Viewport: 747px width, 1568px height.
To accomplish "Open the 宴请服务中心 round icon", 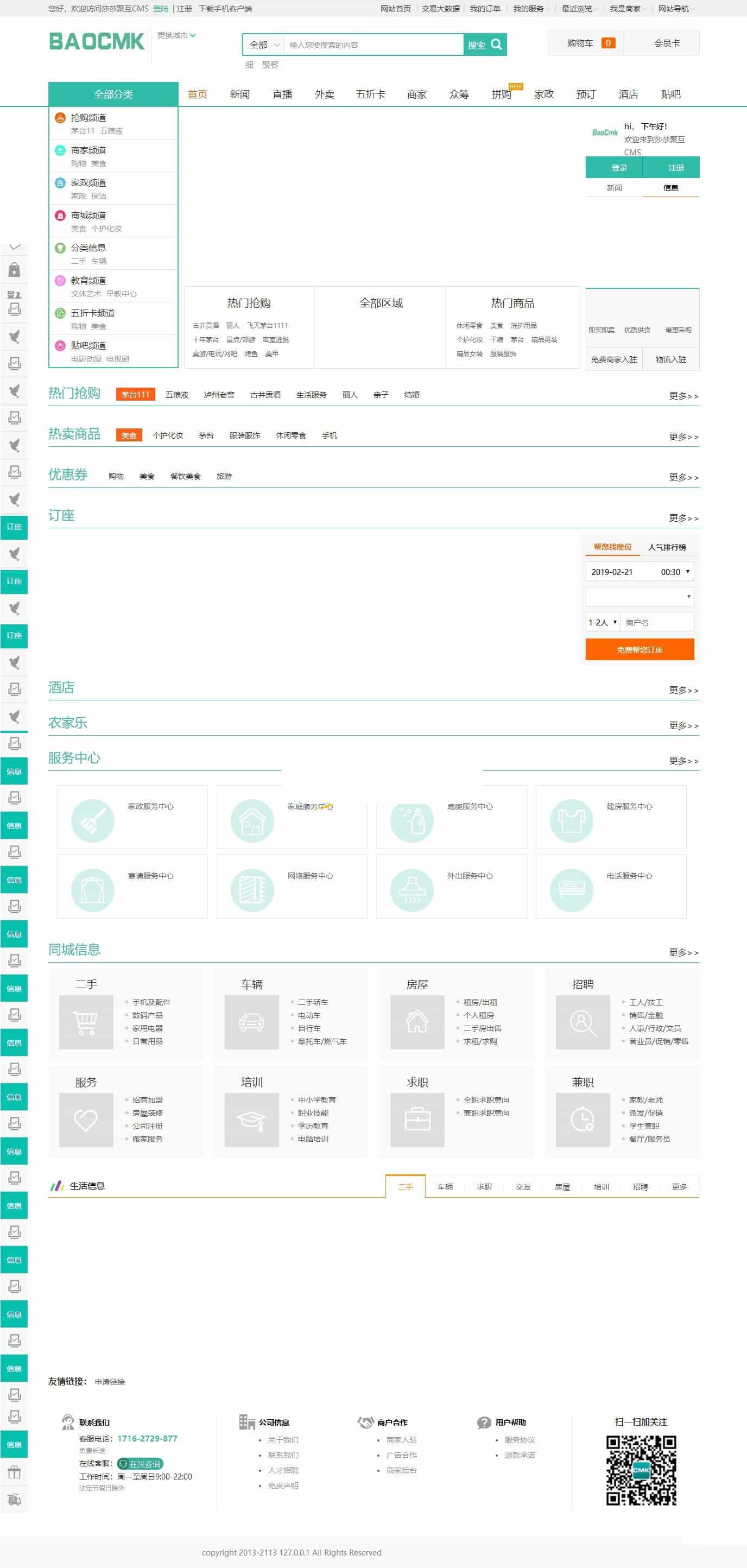I will (x=92, y=890).
